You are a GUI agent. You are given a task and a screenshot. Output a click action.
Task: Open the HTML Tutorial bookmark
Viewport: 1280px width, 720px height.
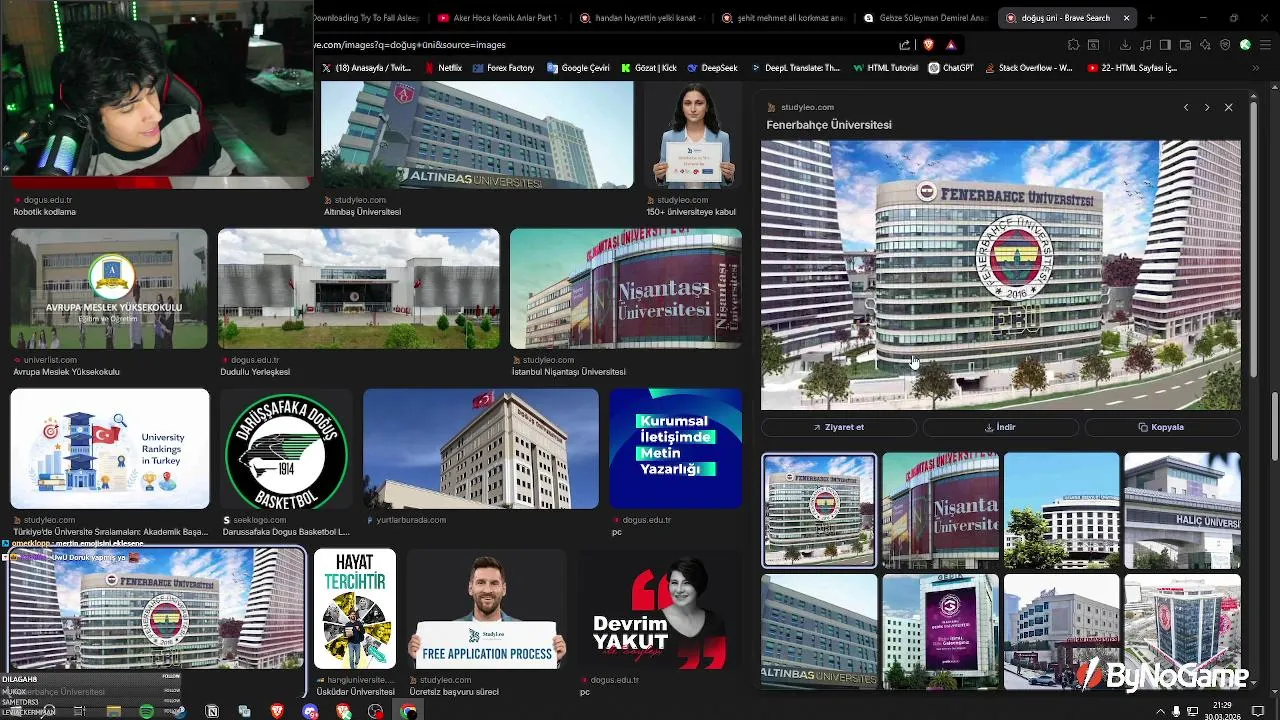(886, 68)
